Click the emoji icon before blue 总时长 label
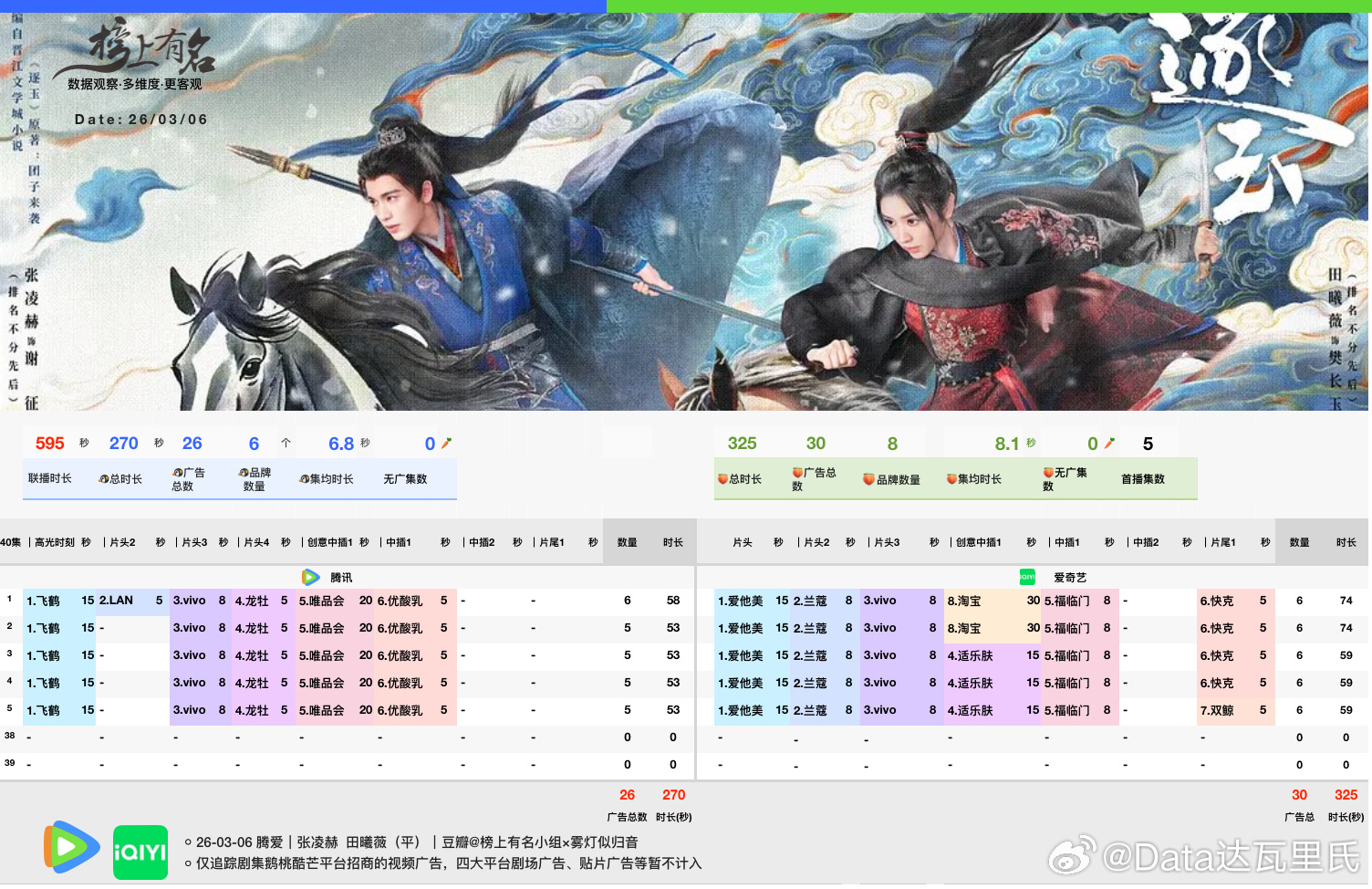The width and height of the screenshot is (1372, 889). [x=104, y=479]
